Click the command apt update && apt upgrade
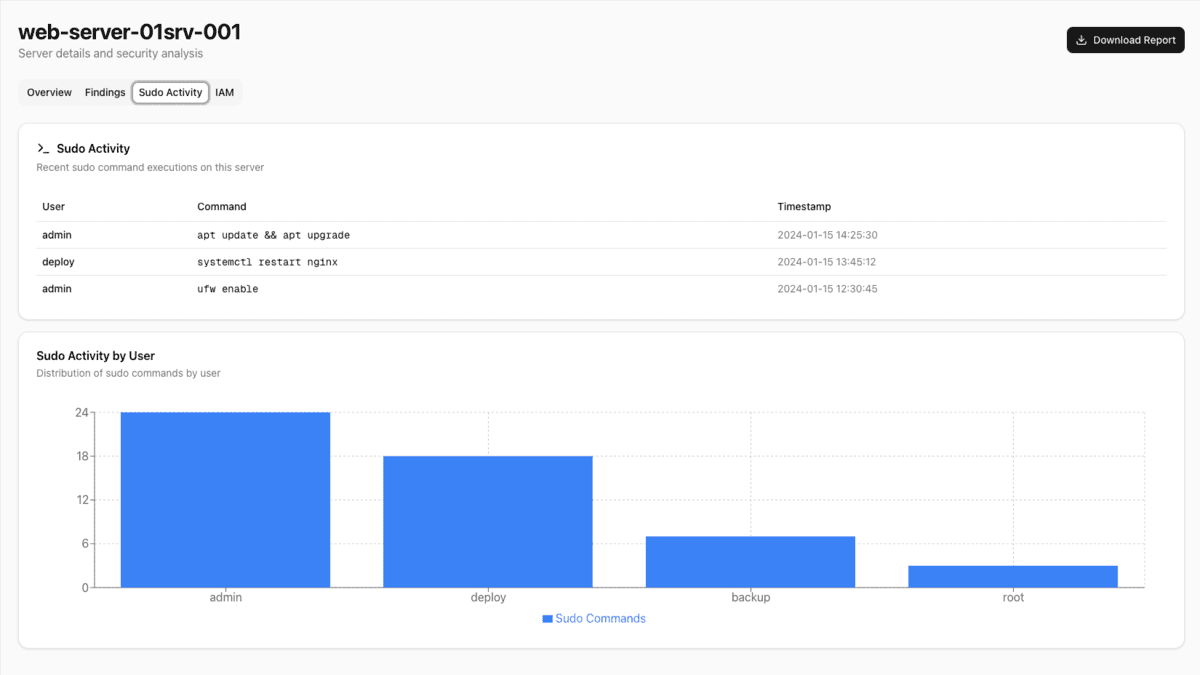Image resolution: width=1200 pixels, height=675 pixels. point(274,234)
